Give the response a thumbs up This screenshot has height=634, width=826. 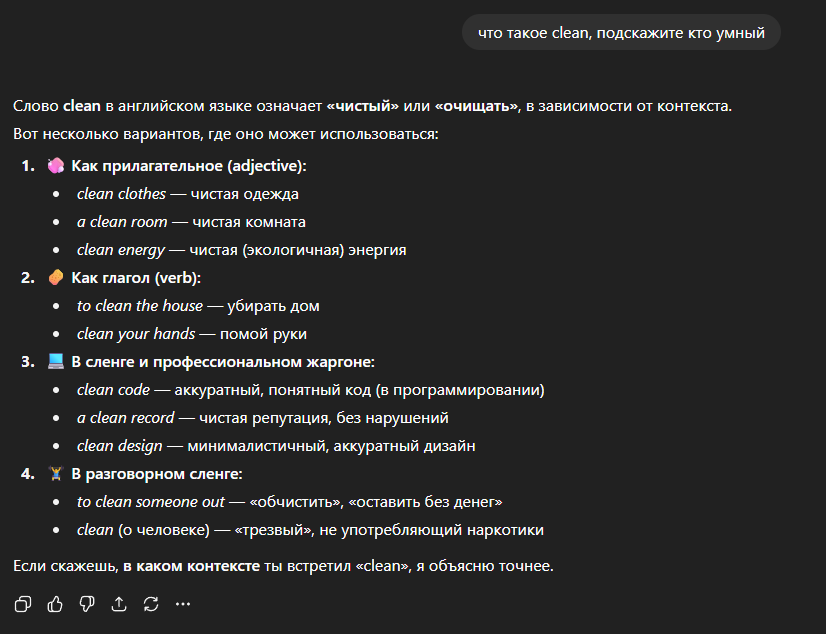[53, 604]
